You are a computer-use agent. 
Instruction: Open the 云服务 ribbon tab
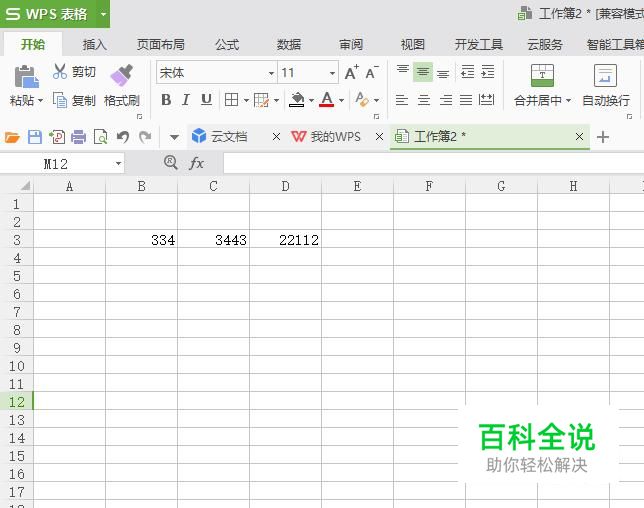pos(545,44)
